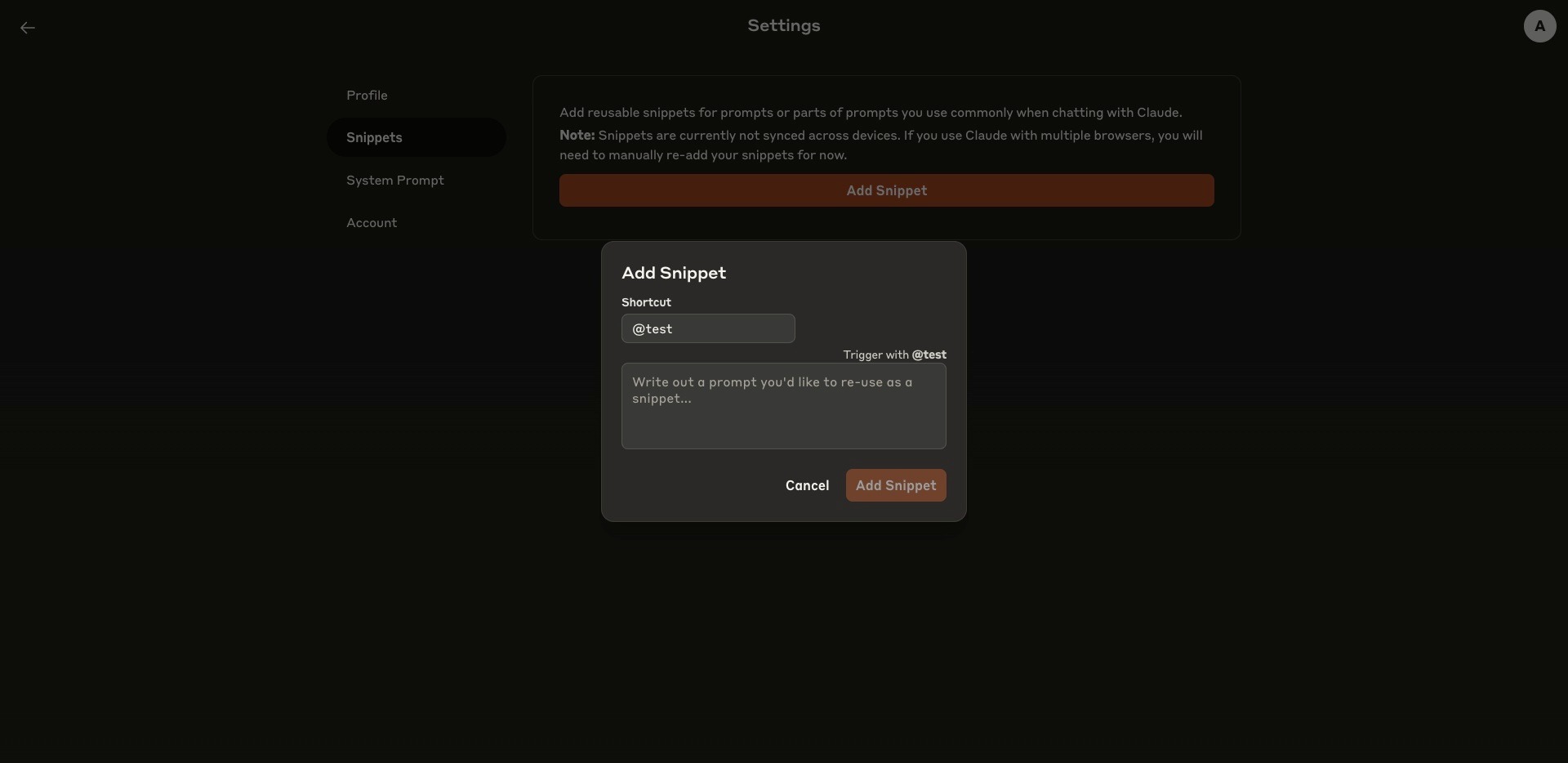Open the user avatar menu labeled A
Screen dimensions: 1568x763
point(1539,26)
